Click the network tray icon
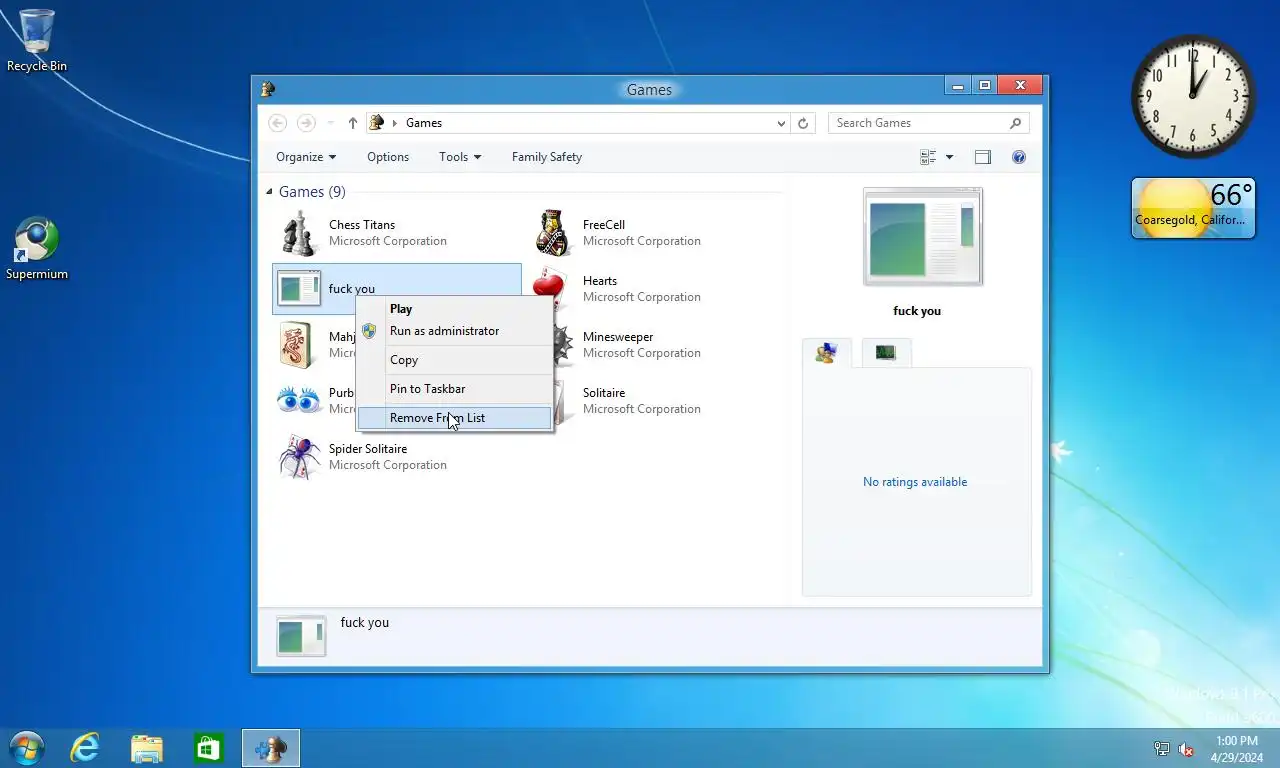This screenshot has height=768, width=1280. [1162, 749]
